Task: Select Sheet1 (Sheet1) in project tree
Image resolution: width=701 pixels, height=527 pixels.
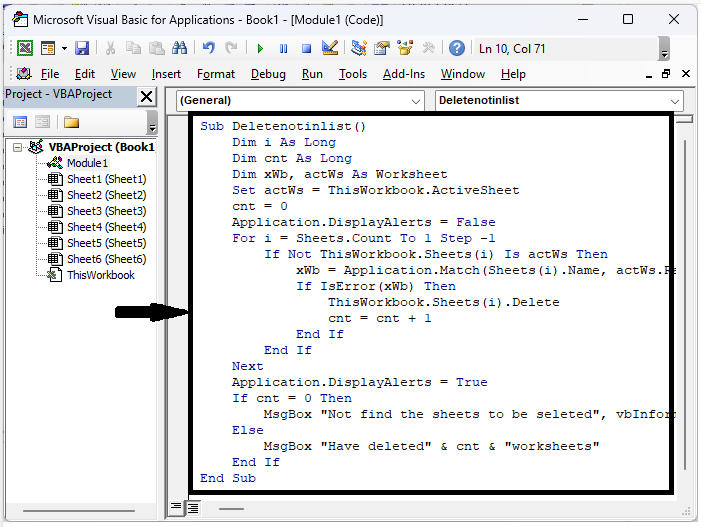Action: point(106,179)
